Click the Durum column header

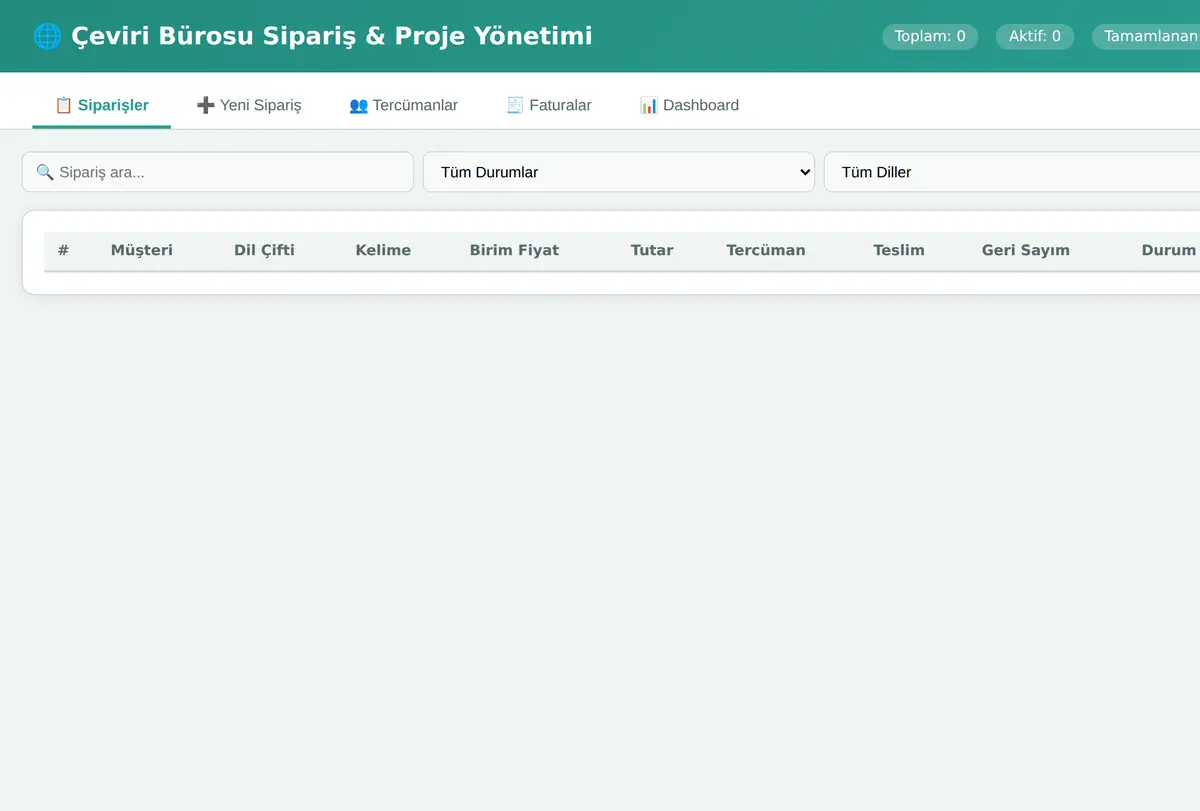[1169, 250]
